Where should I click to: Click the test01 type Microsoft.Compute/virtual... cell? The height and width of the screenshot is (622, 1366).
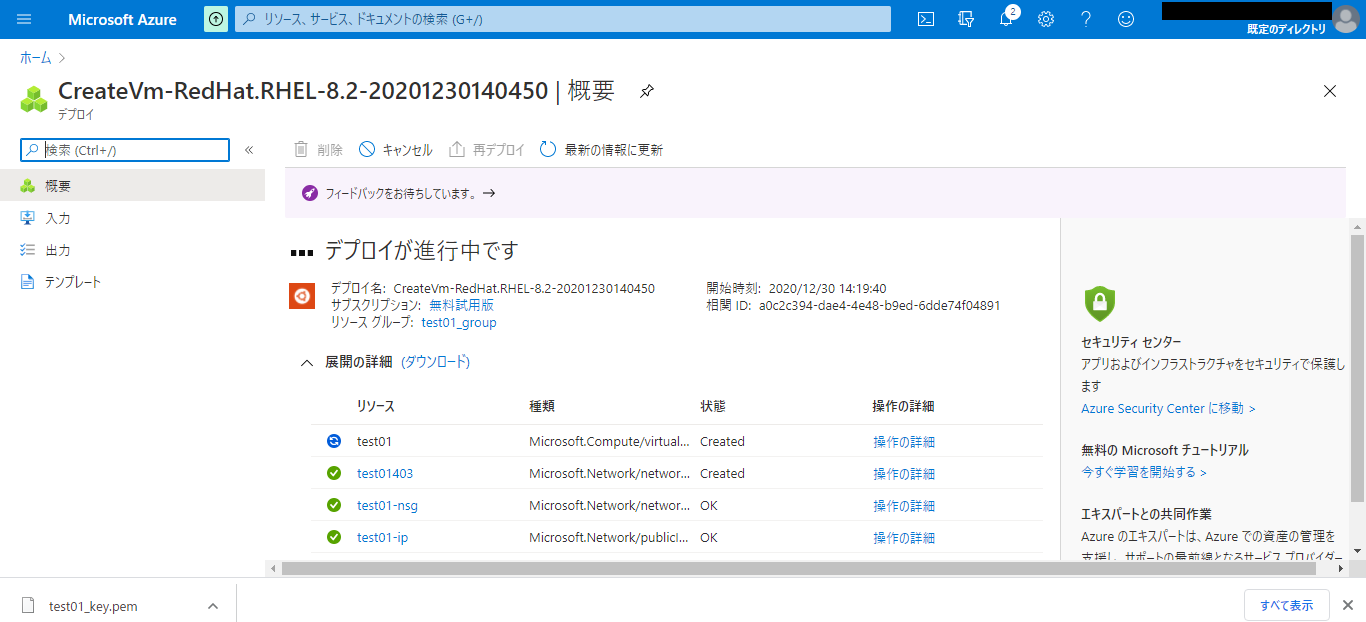608,441
